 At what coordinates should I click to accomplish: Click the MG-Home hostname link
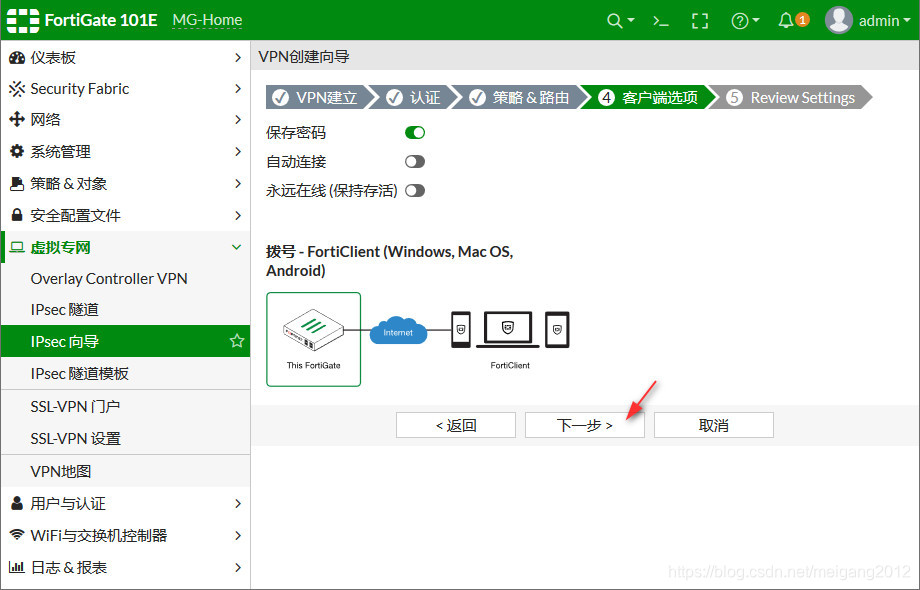tap(207, 21)
